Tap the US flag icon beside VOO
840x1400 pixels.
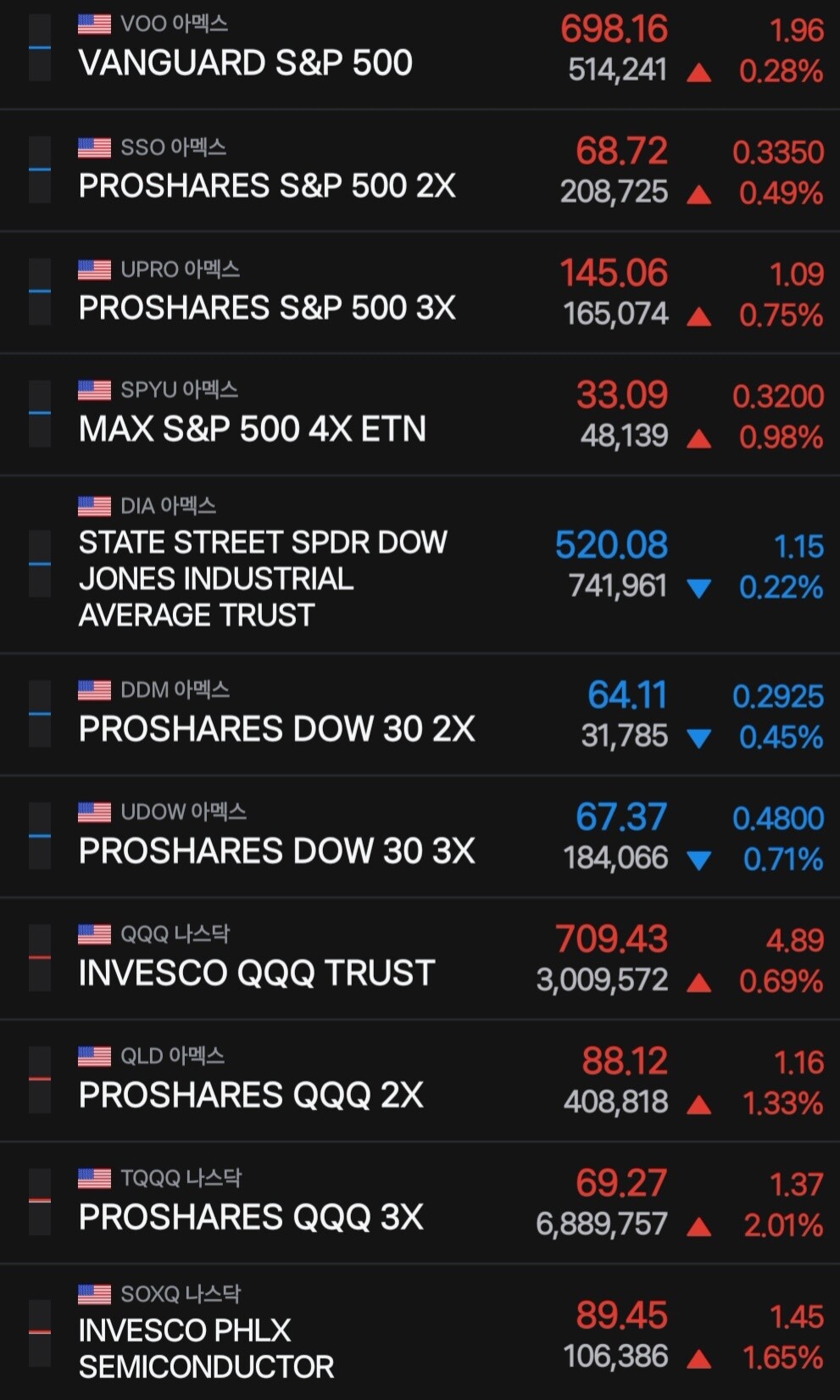point(94,25)
